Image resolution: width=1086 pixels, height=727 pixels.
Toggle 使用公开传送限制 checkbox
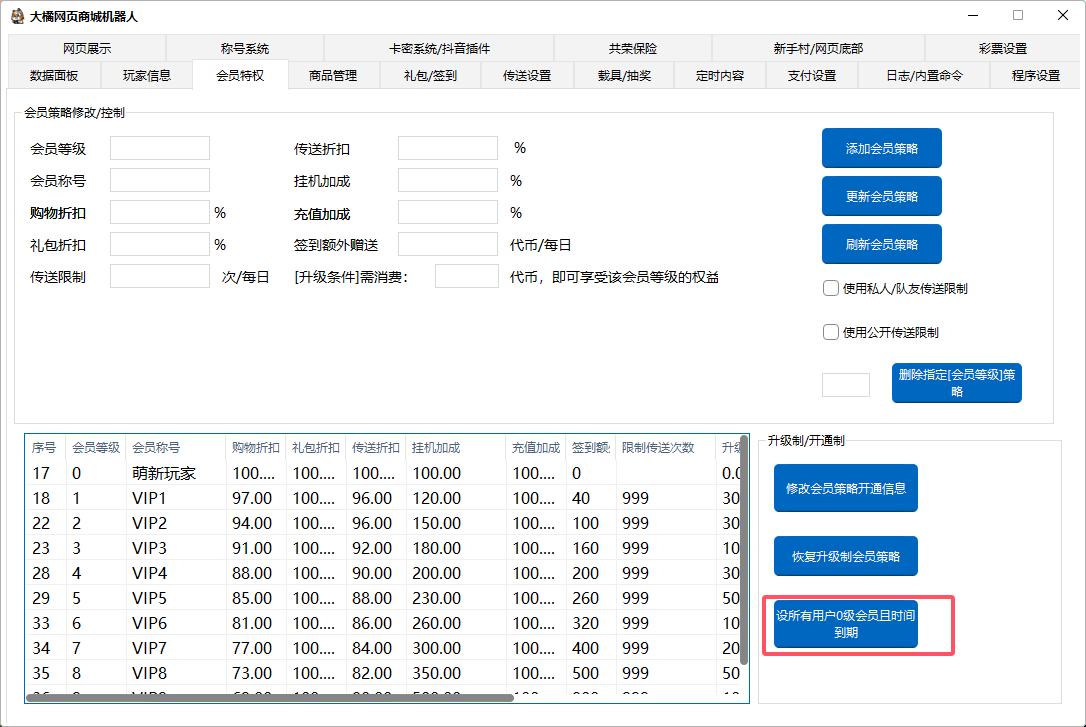pos(831,332)
